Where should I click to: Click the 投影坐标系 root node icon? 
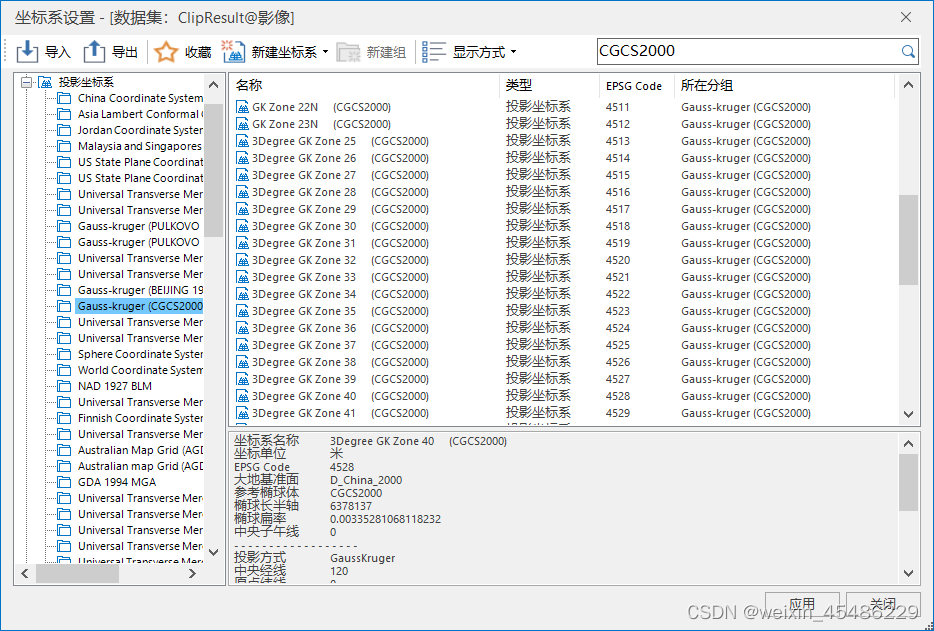click(45, 82)
